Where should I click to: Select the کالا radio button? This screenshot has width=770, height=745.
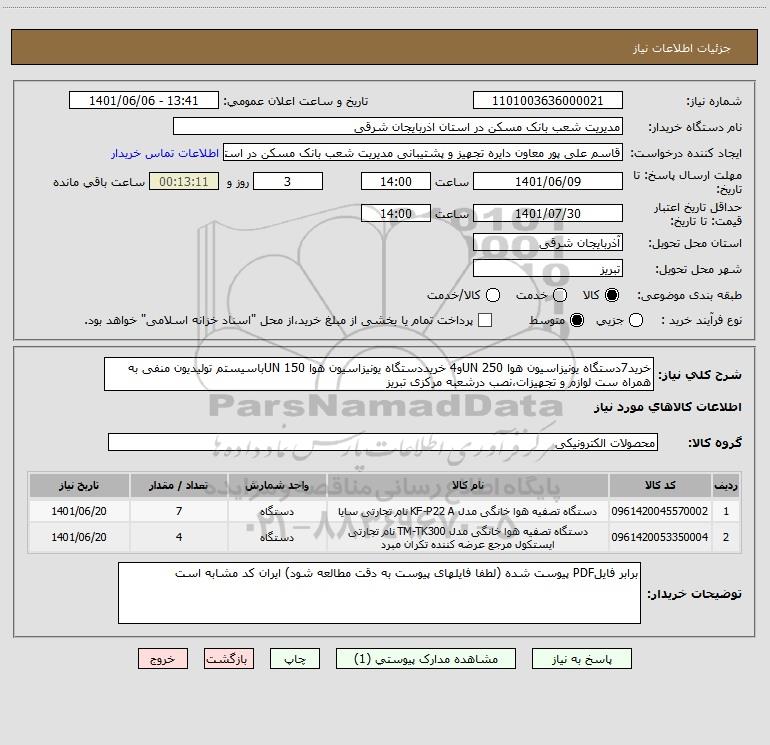pyautogui.click(x=612, y=295)
